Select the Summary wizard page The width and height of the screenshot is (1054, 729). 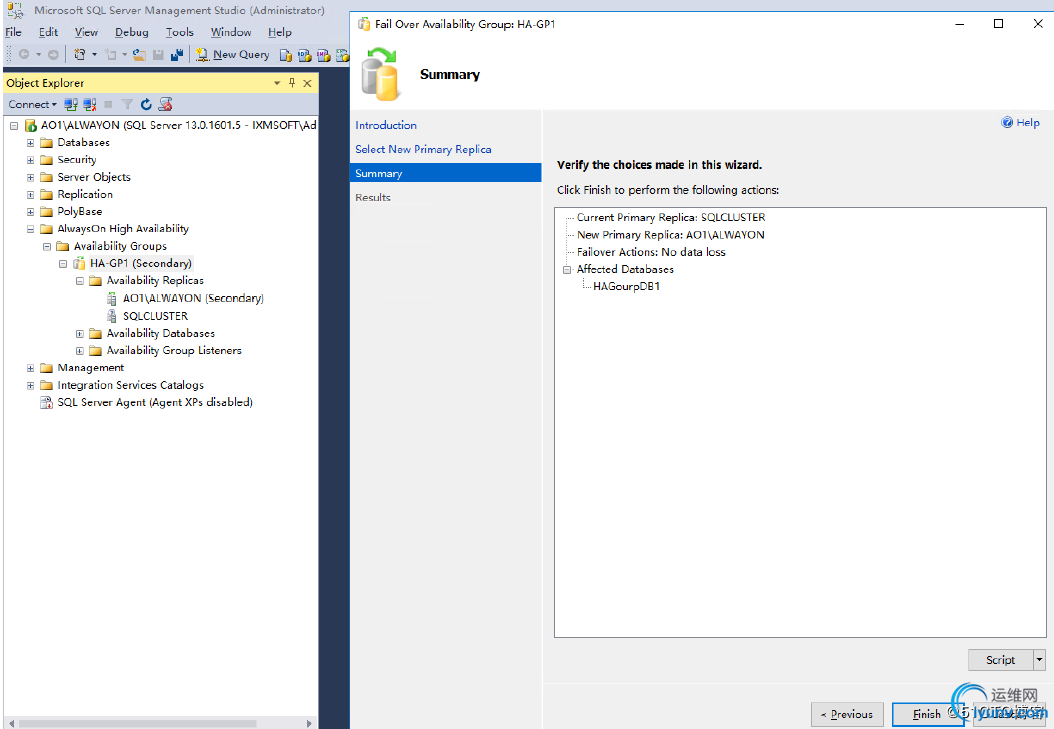446,173
